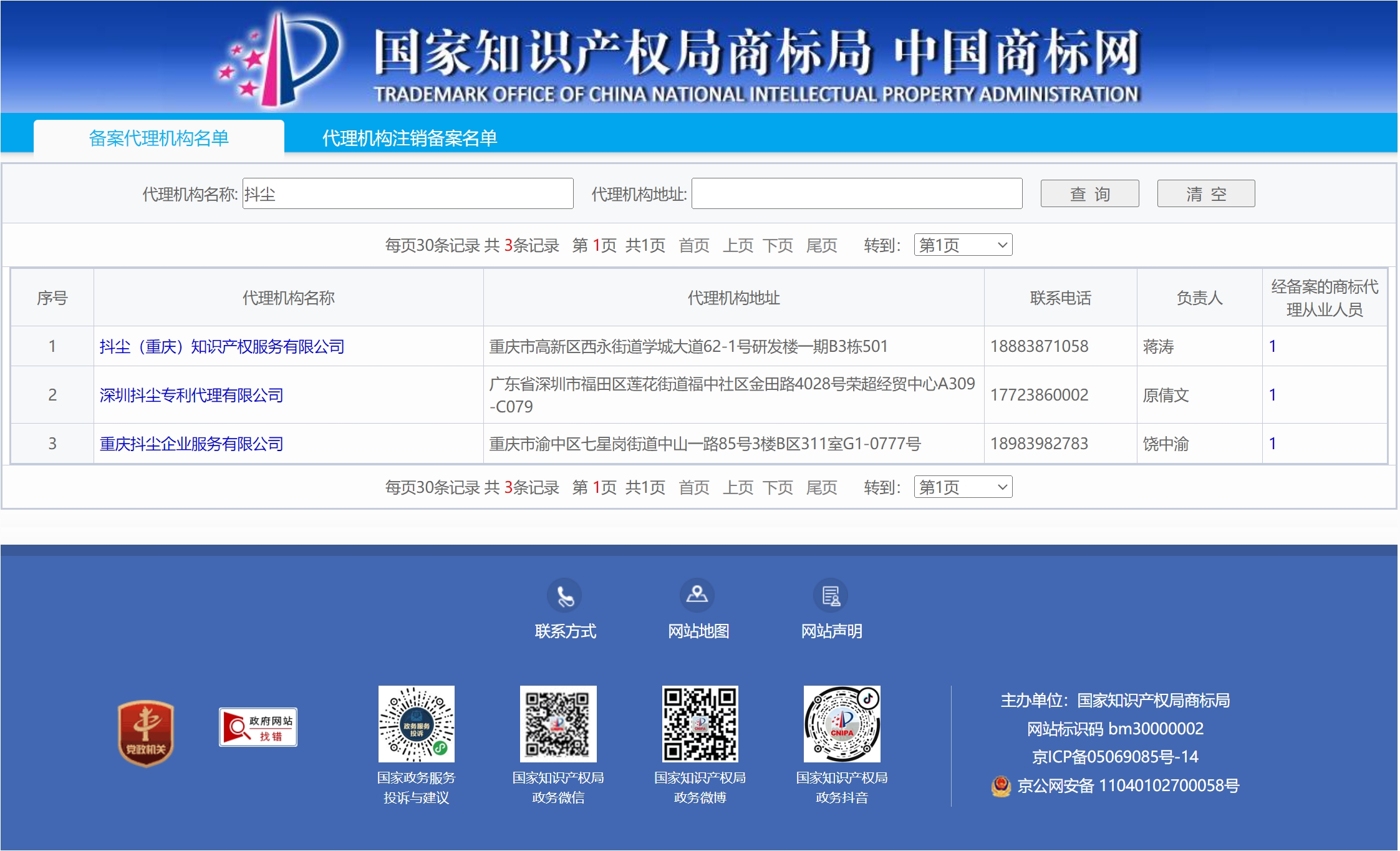Click the 政务微博 QR code
Viewport: 1400px width, 851px height.
tap(700, 724)
